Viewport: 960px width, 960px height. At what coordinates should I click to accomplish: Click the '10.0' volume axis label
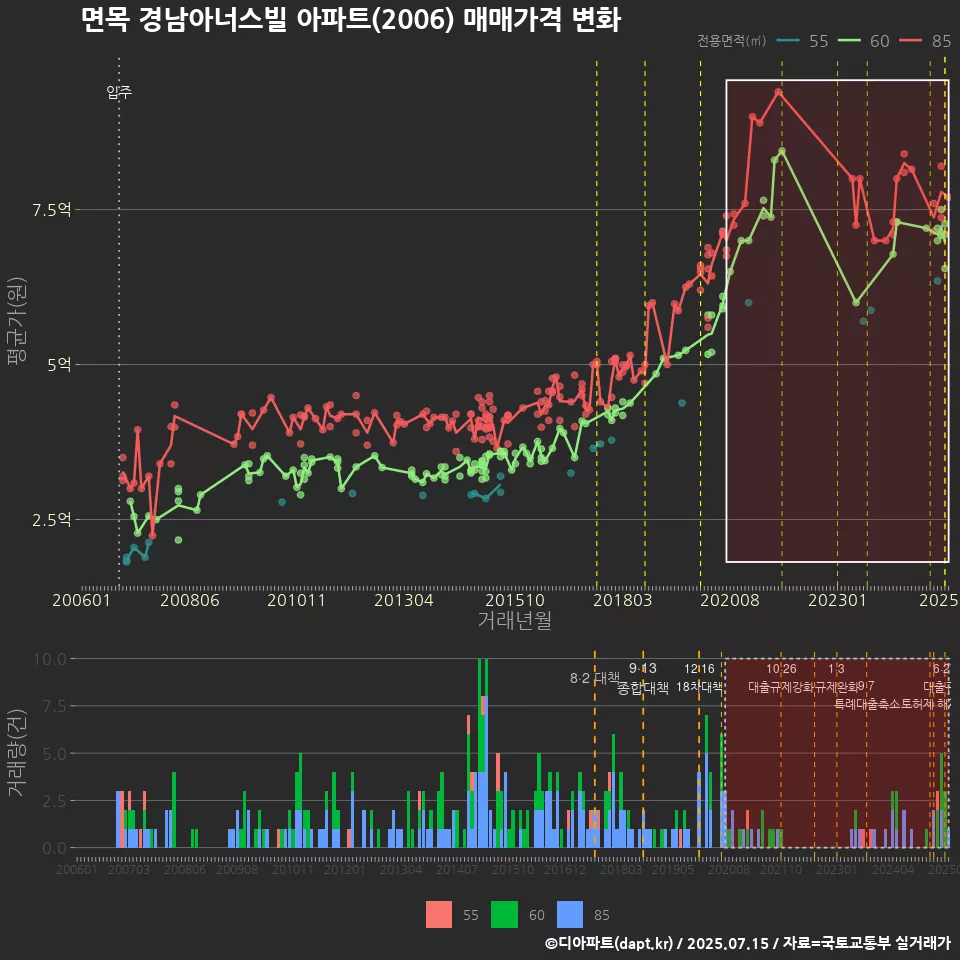coord(50,659)
